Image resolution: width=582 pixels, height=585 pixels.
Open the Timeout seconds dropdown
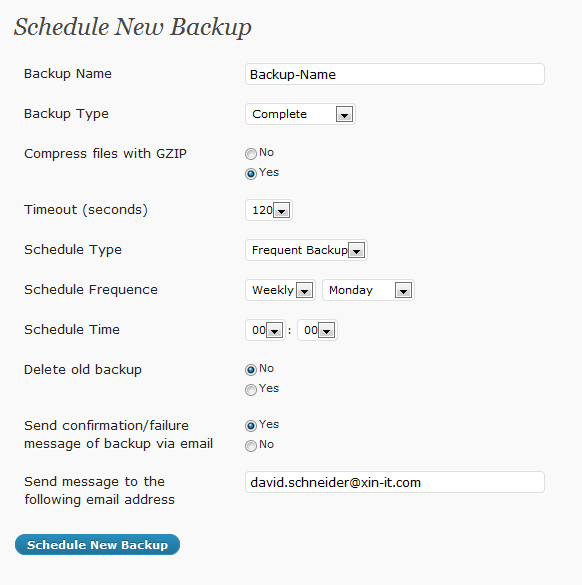(x=269, y=210)
